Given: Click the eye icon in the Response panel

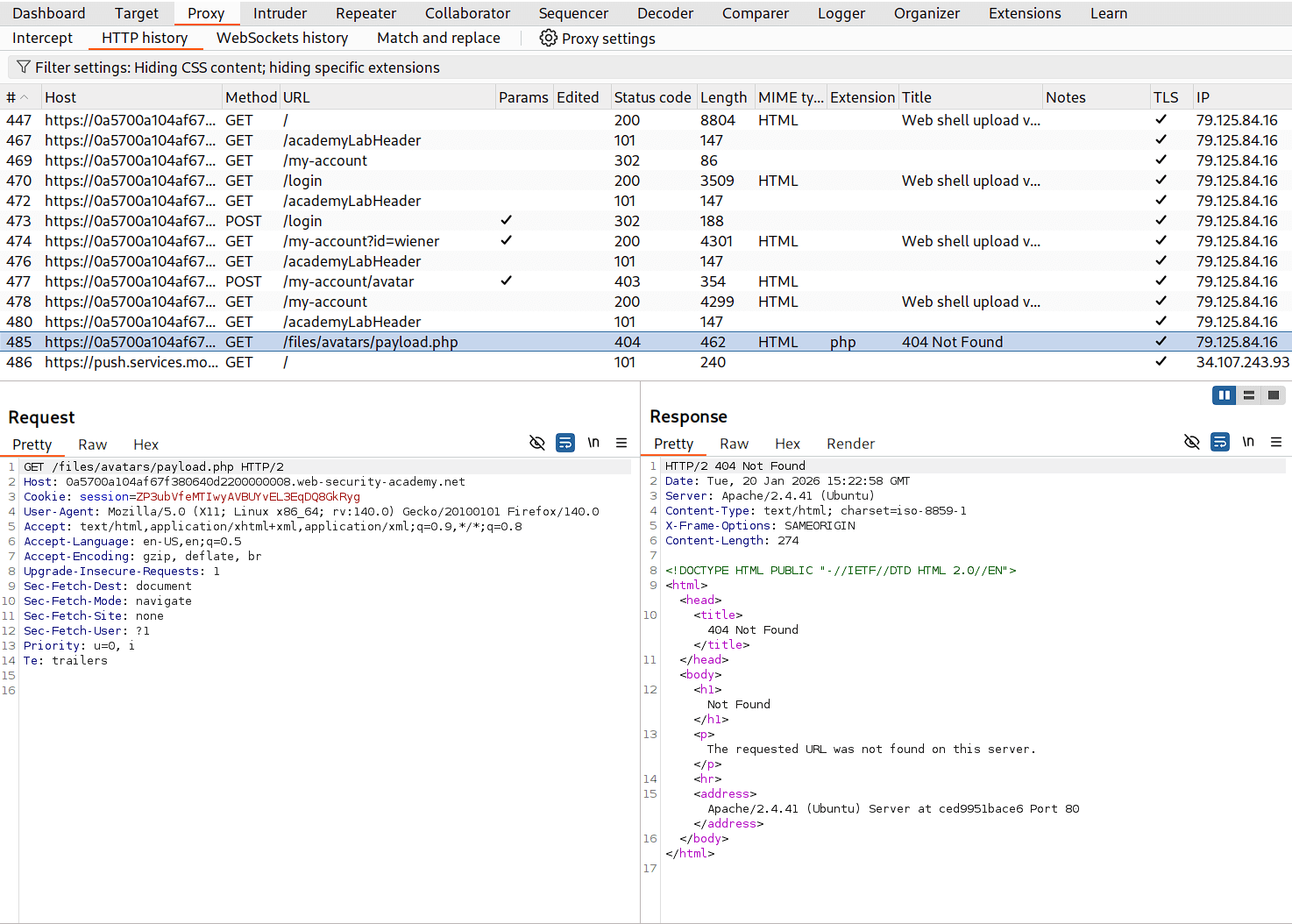Looking at the screenshot, I should 1191,442.
